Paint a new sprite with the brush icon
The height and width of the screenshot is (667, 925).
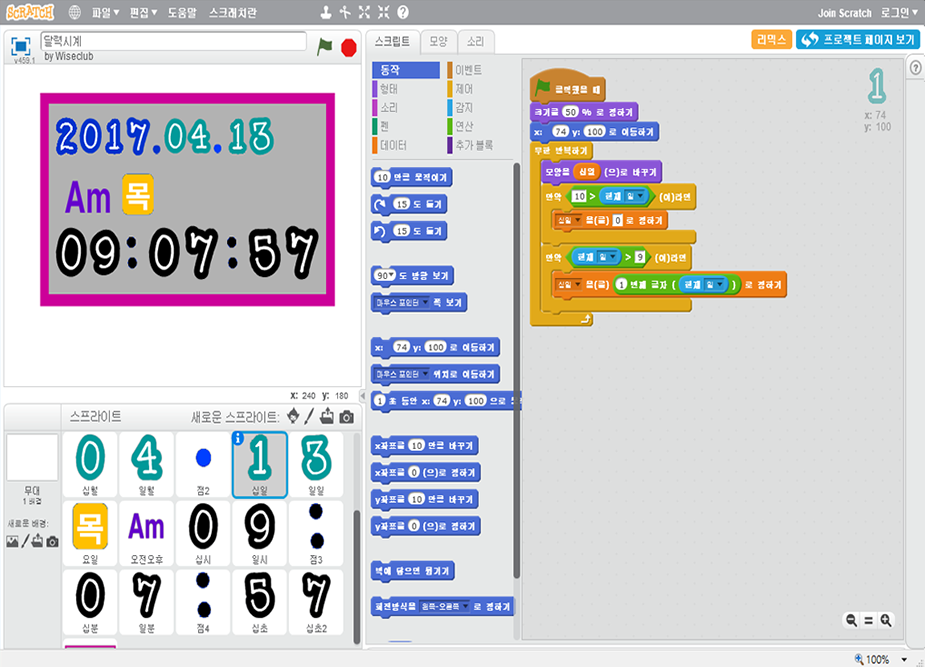tap(310, 416)
